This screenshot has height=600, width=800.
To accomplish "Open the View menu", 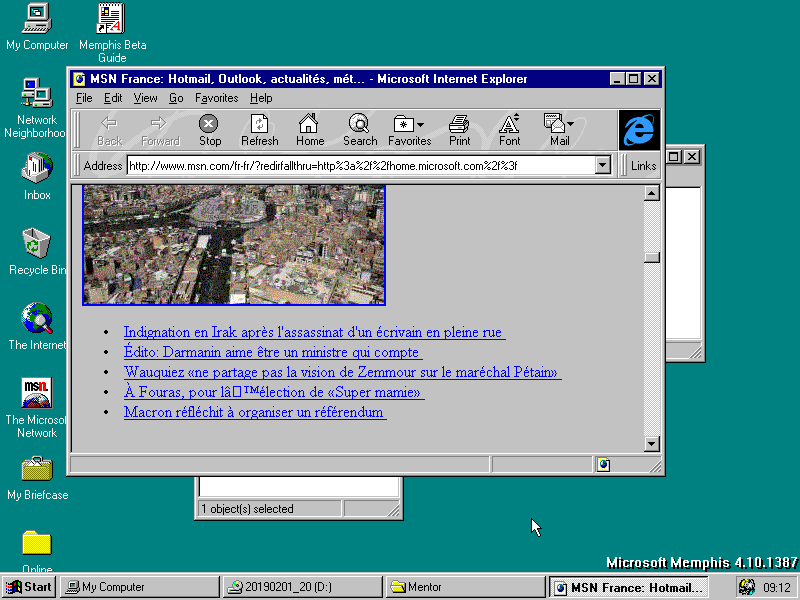I will pos(145,98).
